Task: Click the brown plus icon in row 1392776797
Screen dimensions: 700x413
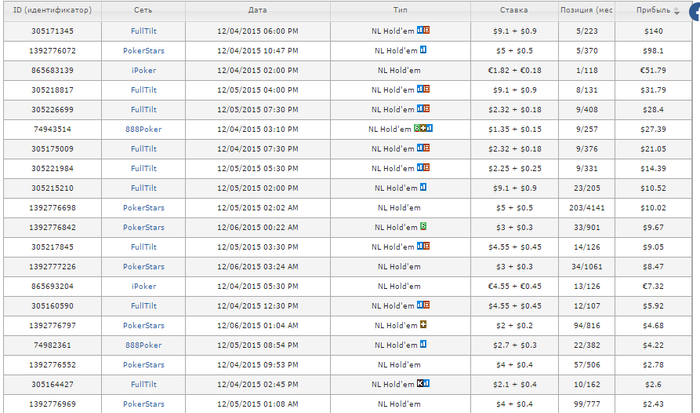Action: click(423, 324)
